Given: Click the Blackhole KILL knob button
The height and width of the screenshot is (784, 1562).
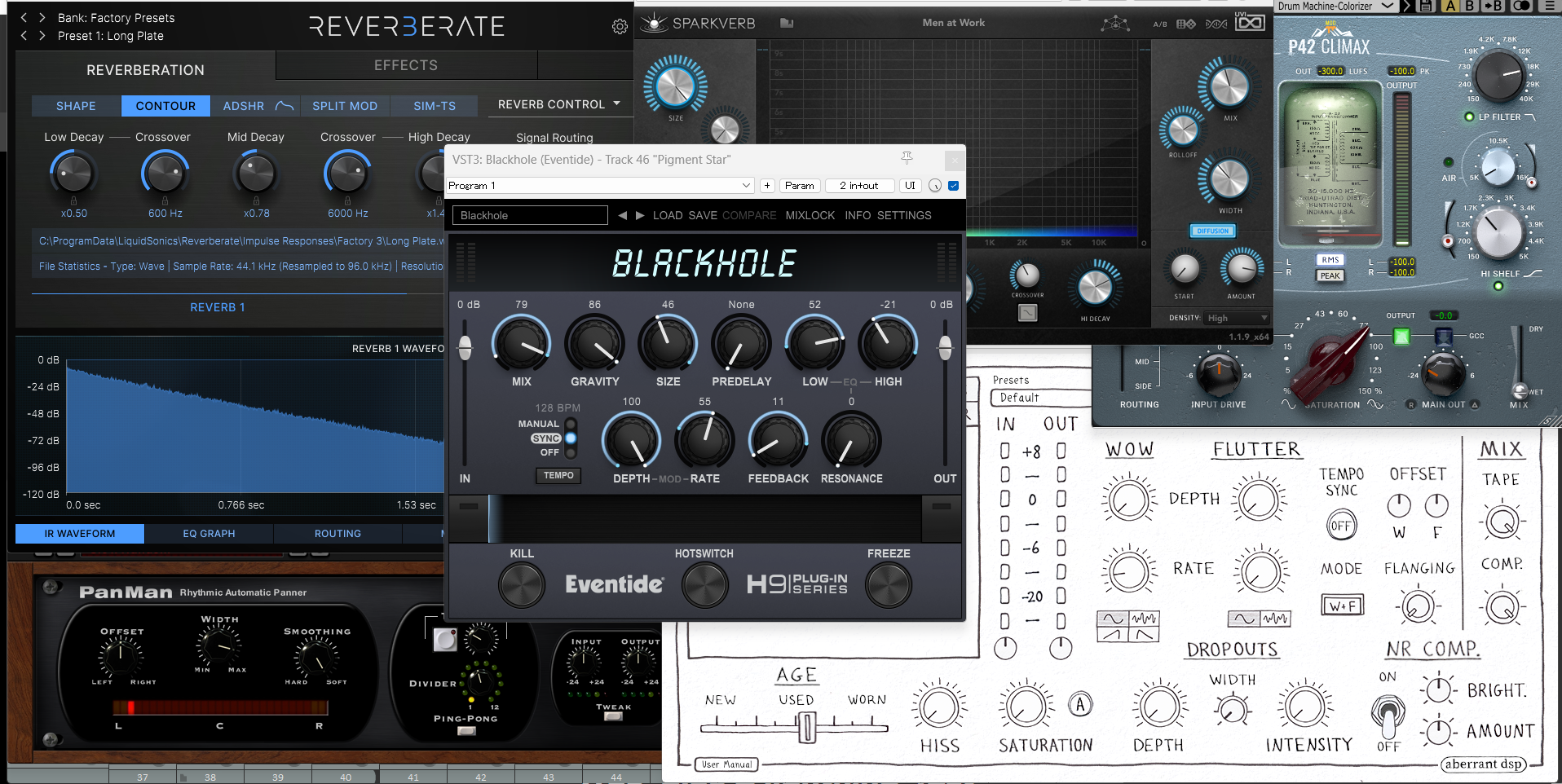Looking at the screenshot, I should click(x=522, y=585).
